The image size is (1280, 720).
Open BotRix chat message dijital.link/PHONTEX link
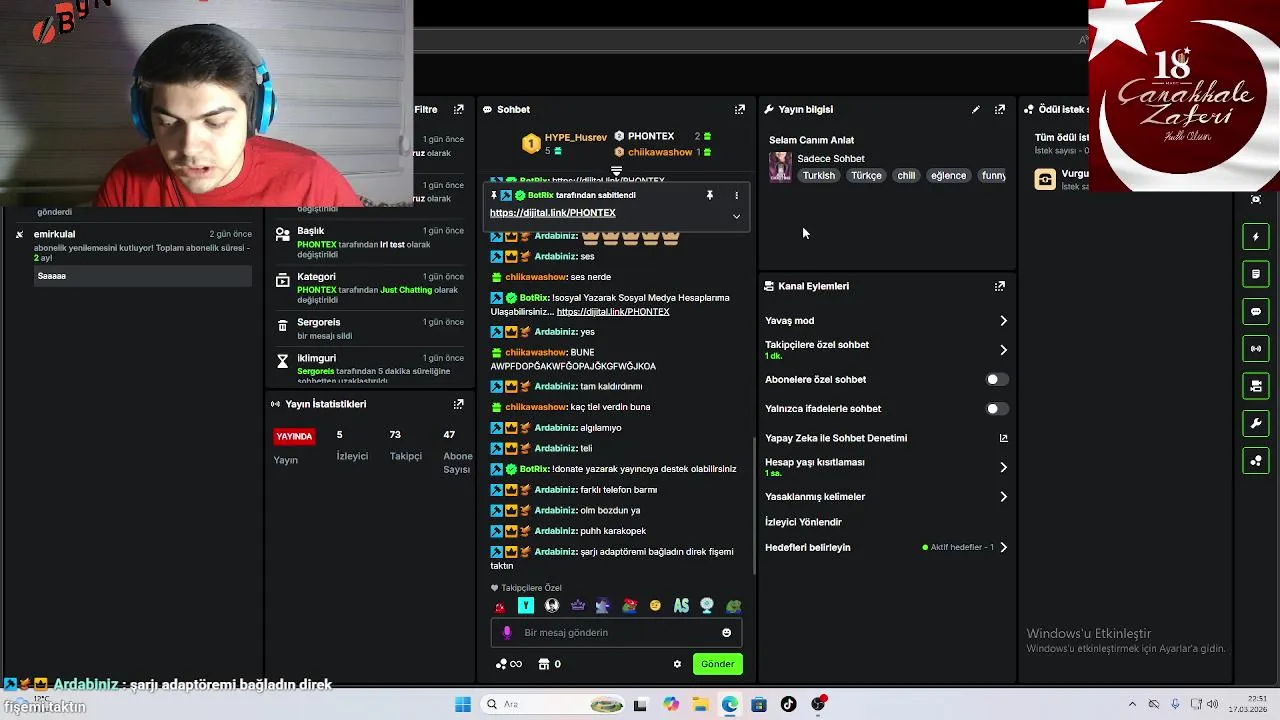613,312
